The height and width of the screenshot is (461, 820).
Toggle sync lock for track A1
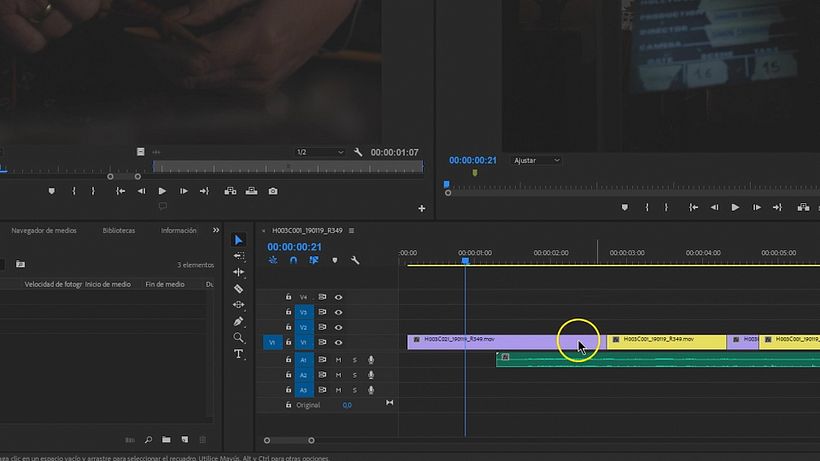322,360
